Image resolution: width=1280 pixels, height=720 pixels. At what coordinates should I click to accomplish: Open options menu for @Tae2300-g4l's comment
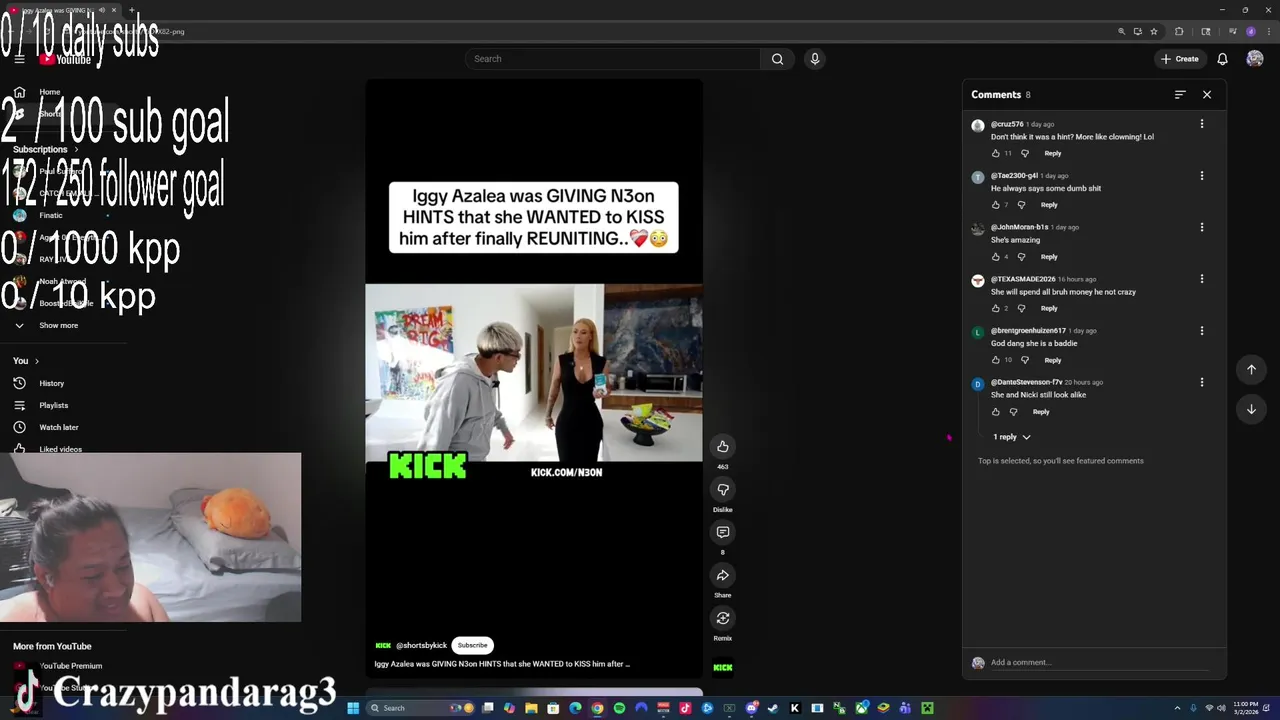click(1202, 176)
